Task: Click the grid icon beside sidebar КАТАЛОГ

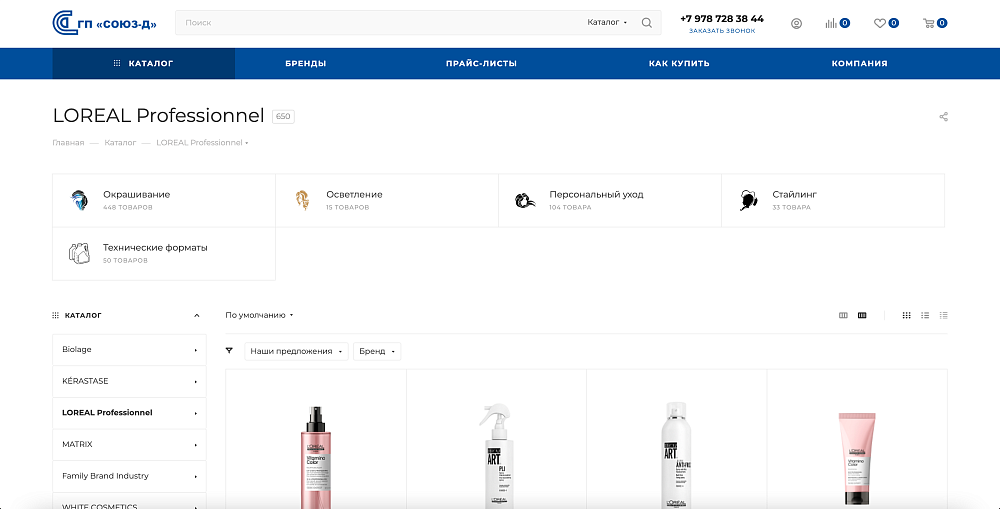Action: [55, 315]
